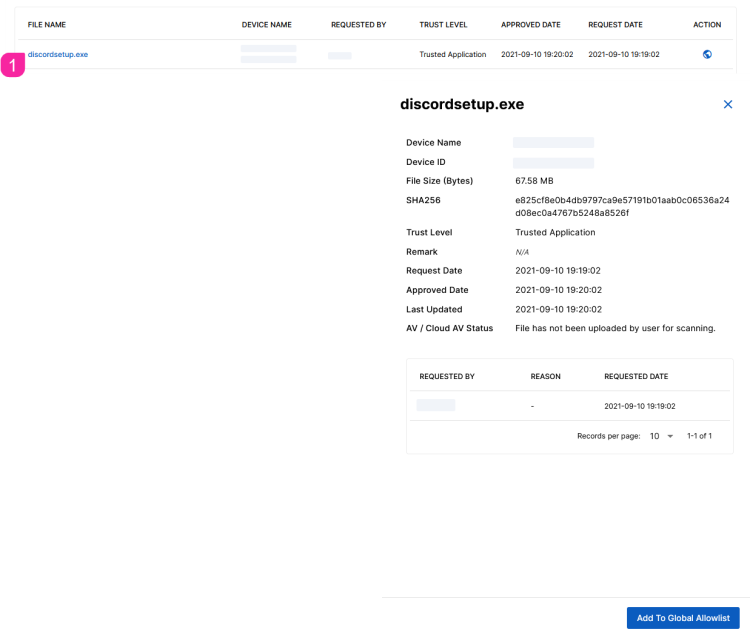
Task: Select the REQUEST DATE column header
Action: tap(615, 25)
